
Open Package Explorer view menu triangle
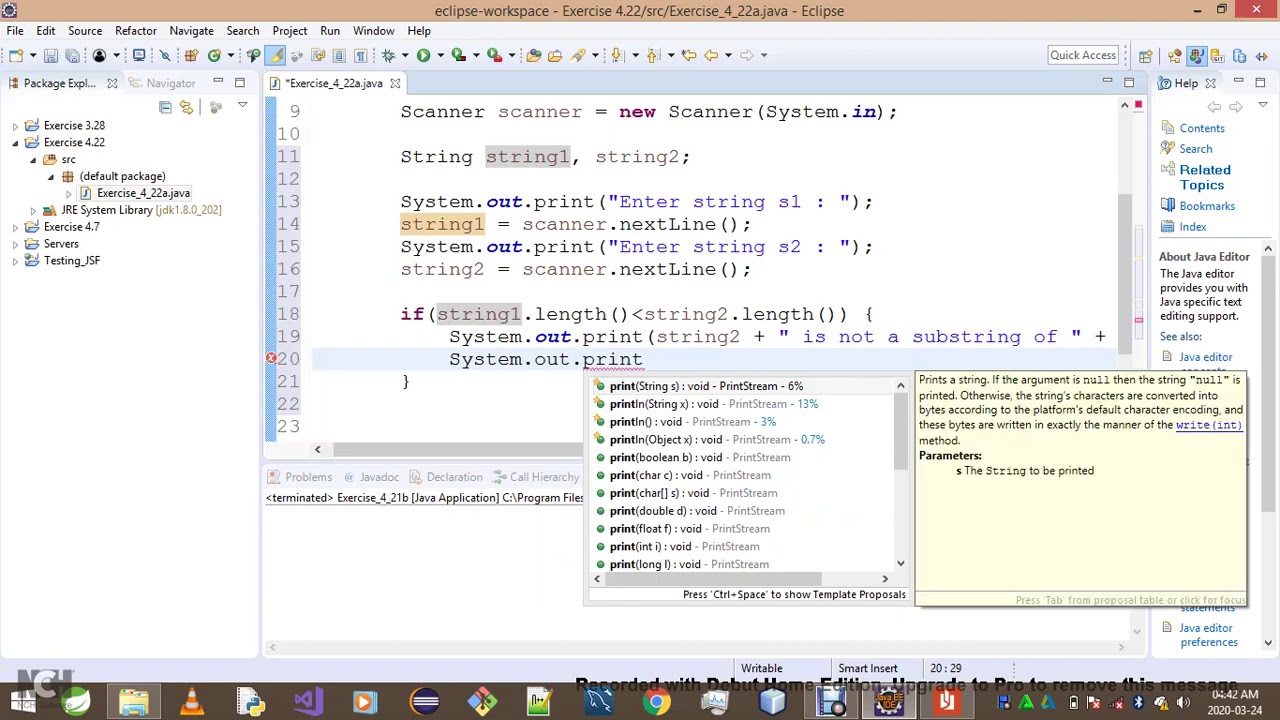242,105
